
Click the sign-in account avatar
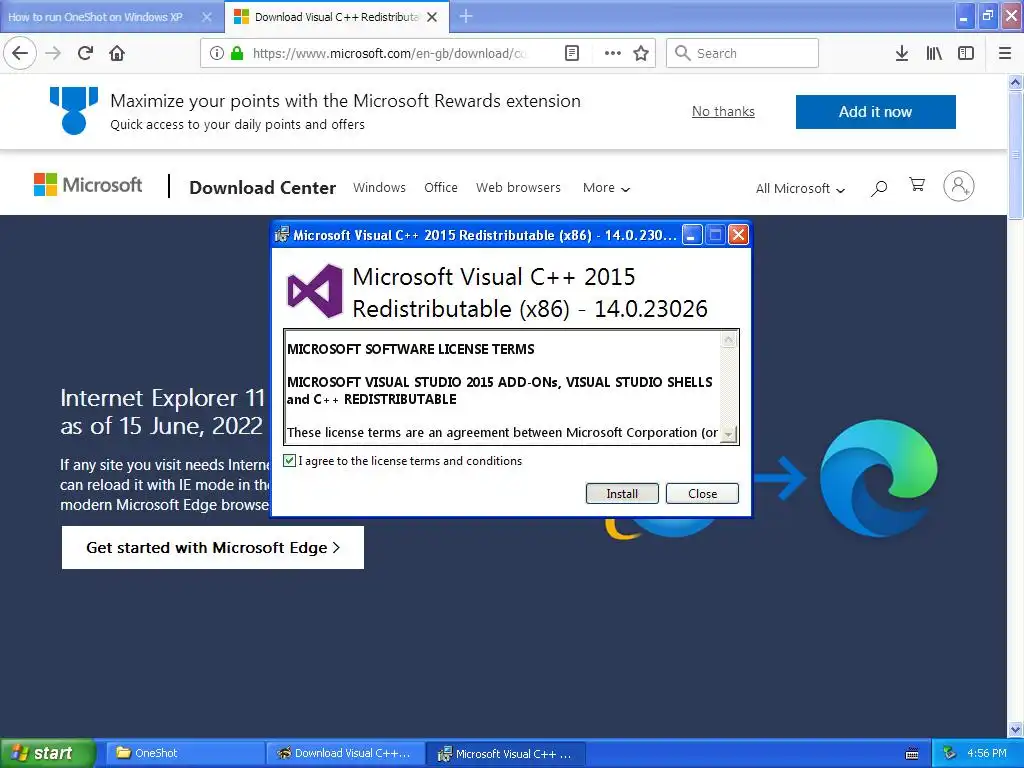[x=959, y=186]
